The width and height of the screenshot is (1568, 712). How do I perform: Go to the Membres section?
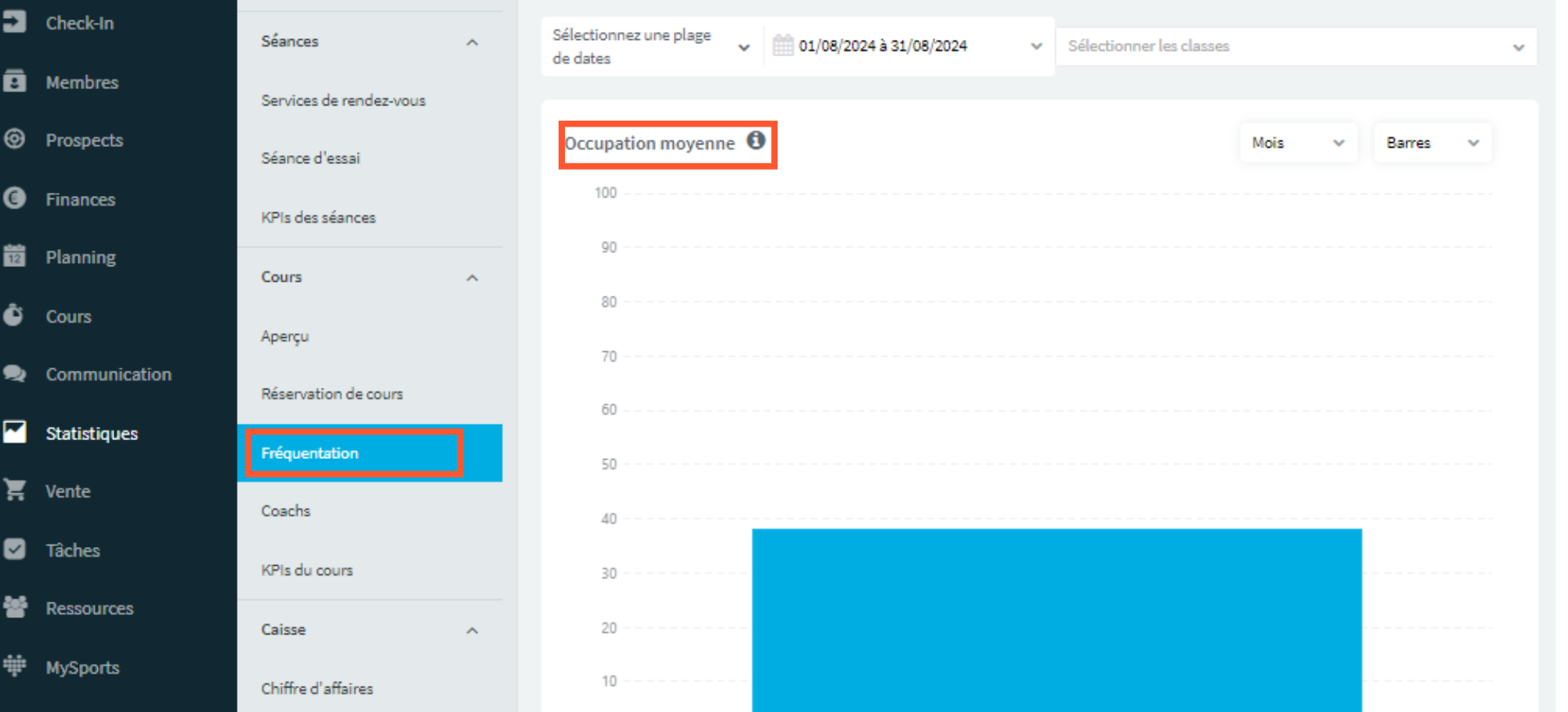click(x=82, y=82)
